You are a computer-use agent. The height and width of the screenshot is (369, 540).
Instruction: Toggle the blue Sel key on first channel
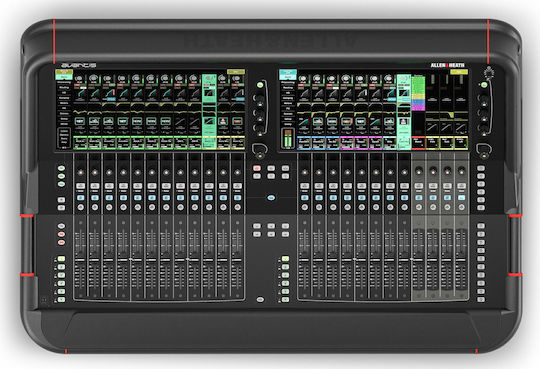pos(81,198)
